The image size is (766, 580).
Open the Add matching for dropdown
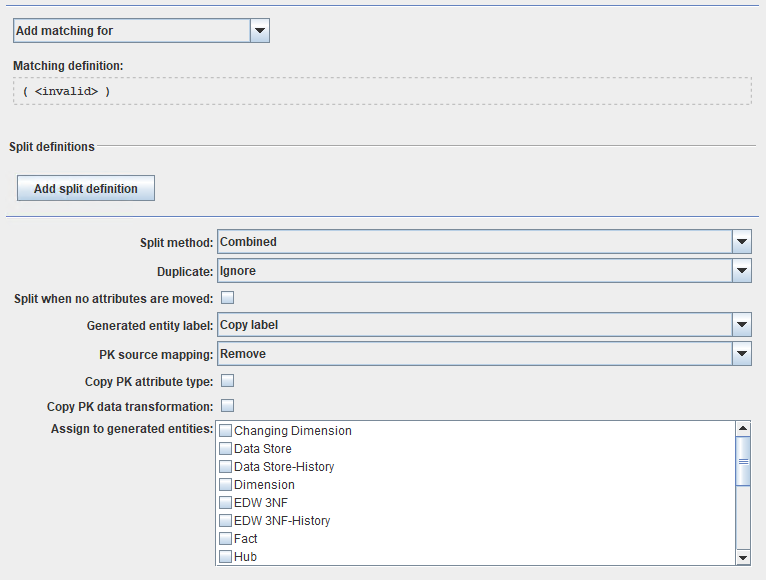tap(260, 31)
